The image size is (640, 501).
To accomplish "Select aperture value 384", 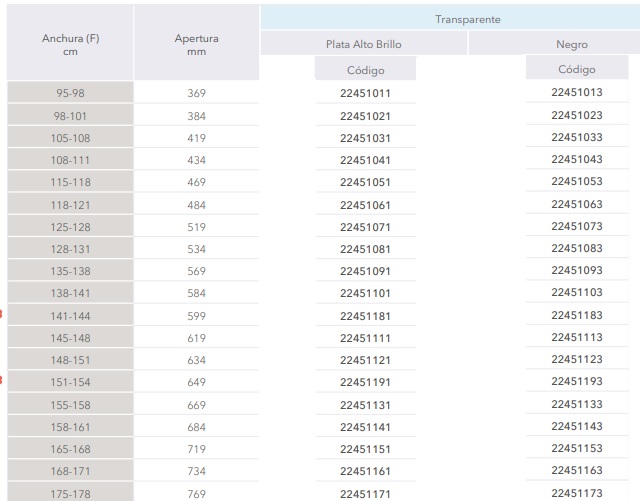I will 196,115.
